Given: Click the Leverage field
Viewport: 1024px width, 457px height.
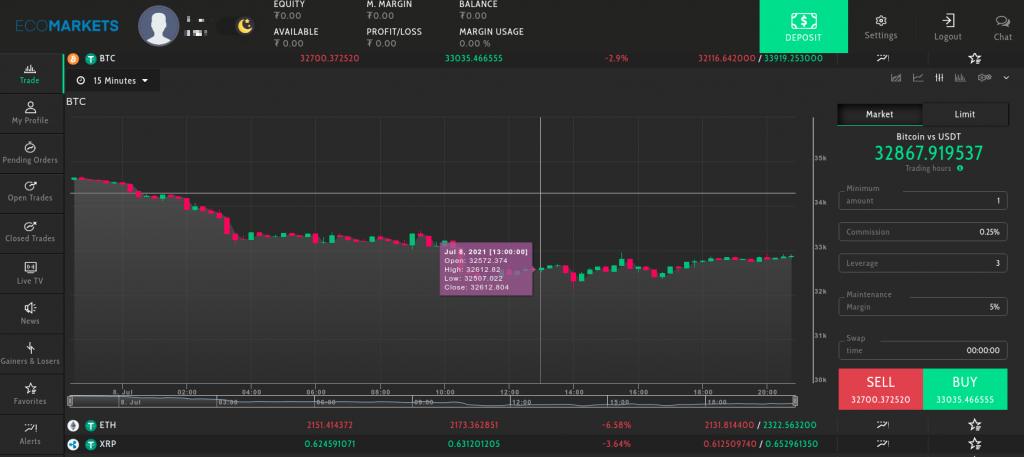Looking at the screenshot, I should tap(923, 263).
